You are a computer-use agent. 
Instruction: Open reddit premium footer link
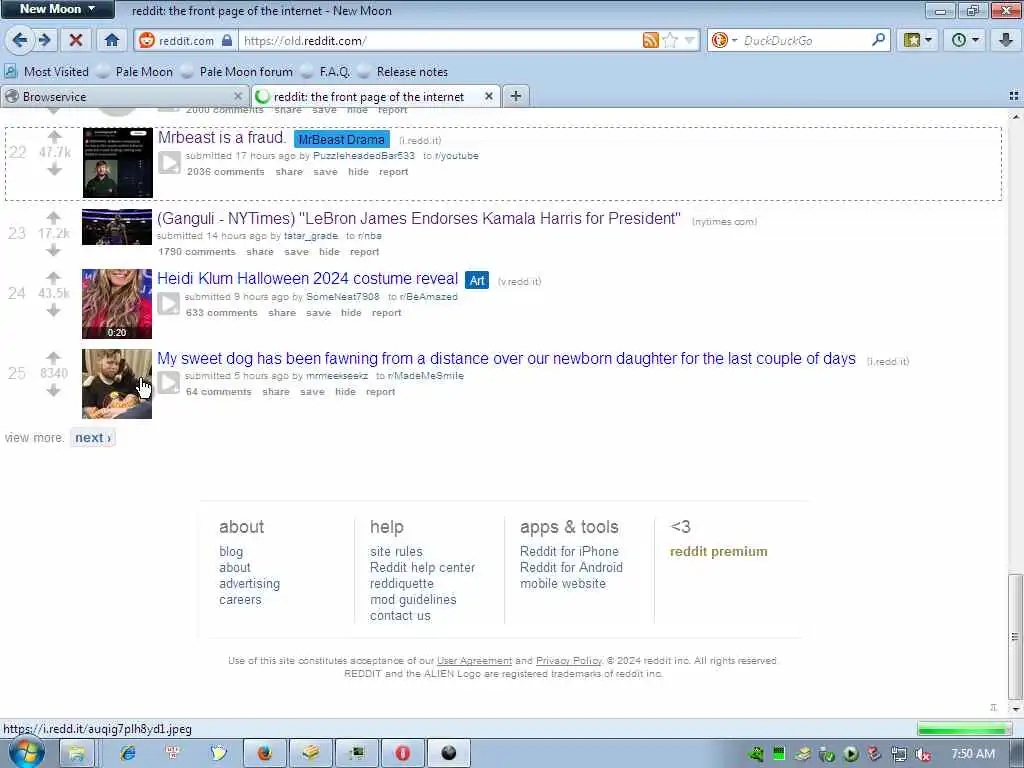coord(718,551)
